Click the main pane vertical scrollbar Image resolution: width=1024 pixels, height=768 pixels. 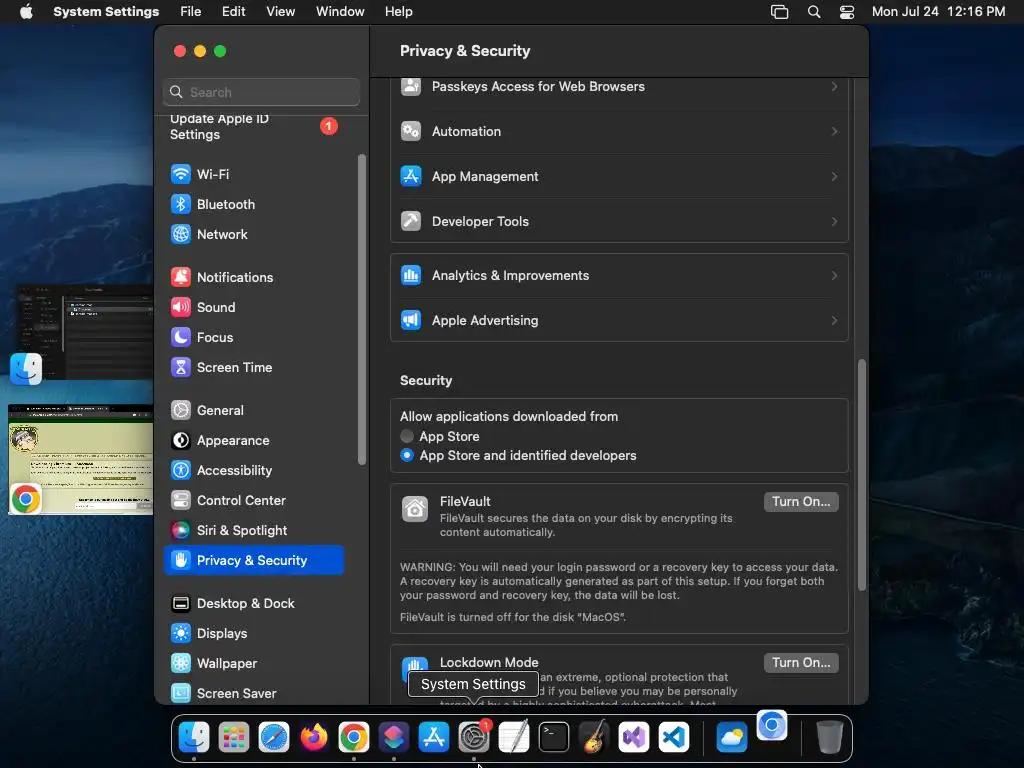[x=861, y=475]
